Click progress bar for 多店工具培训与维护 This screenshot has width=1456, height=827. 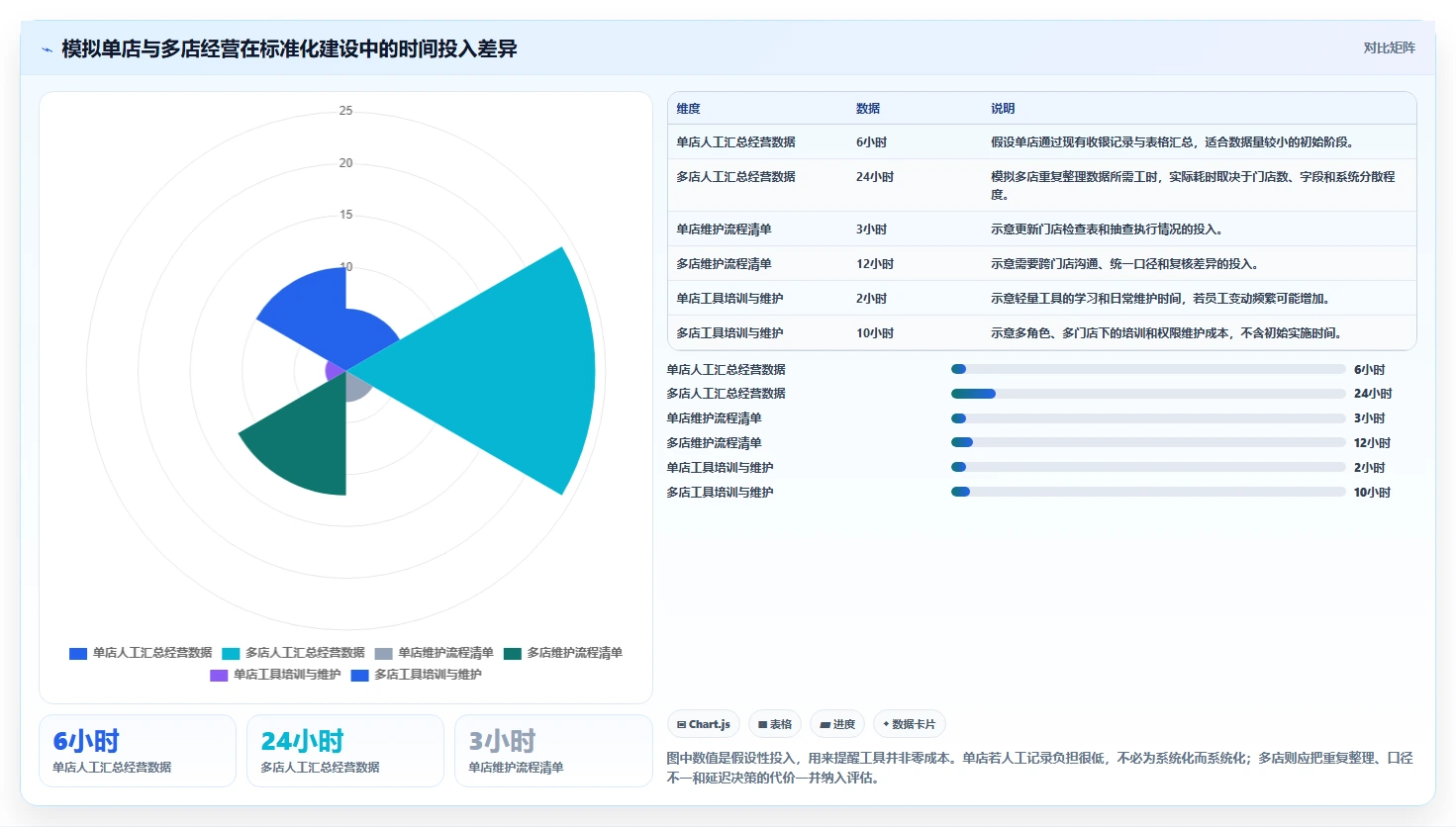1148,492
